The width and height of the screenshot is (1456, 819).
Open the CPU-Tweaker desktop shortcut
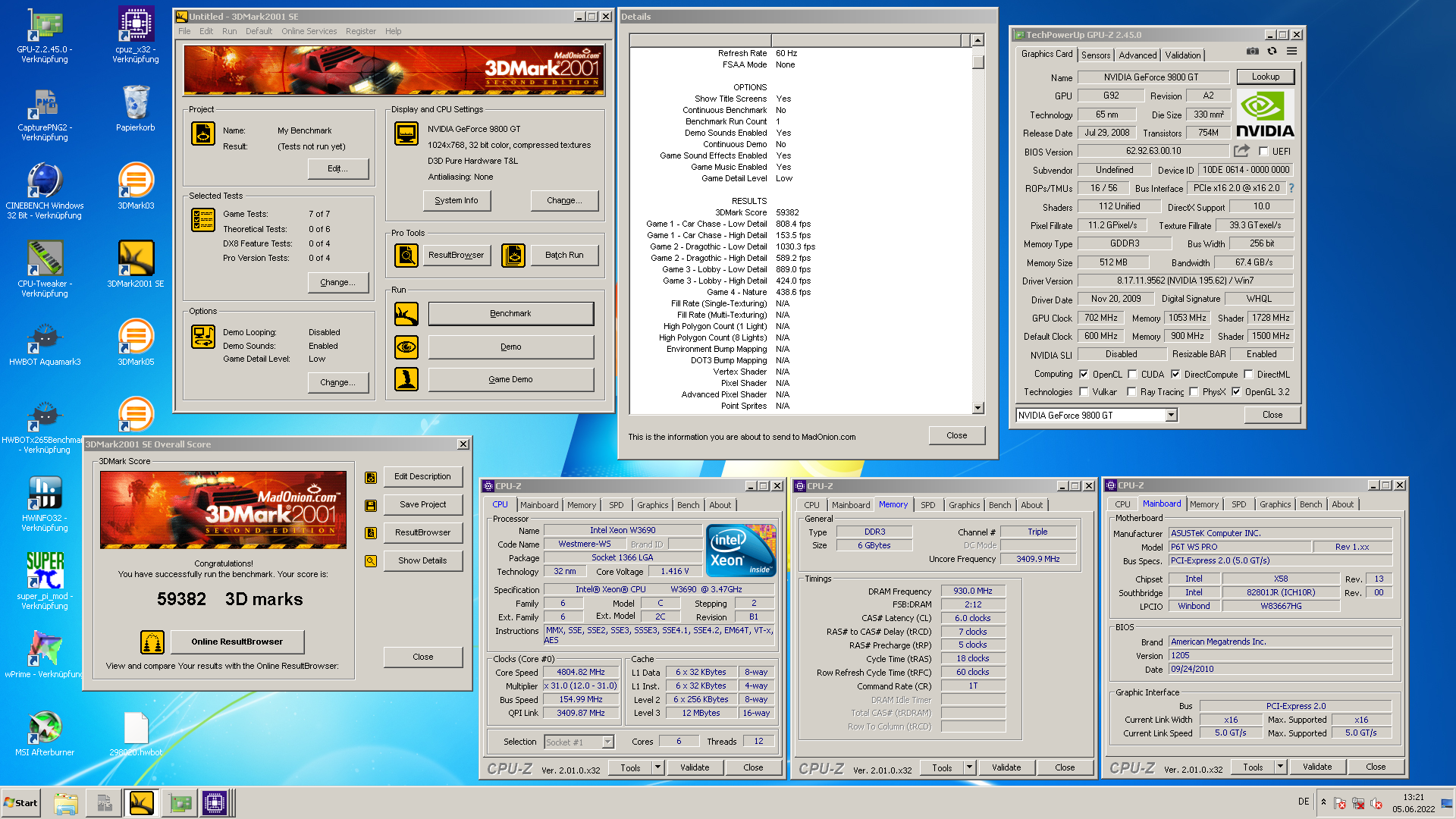coord(44,269)
